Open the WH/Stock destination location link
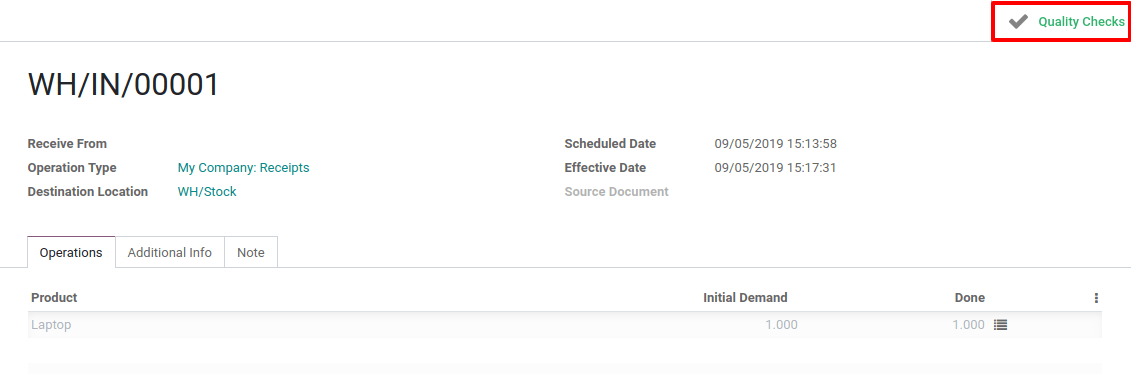The image size is (1131, 374). [x=207, y=192]
